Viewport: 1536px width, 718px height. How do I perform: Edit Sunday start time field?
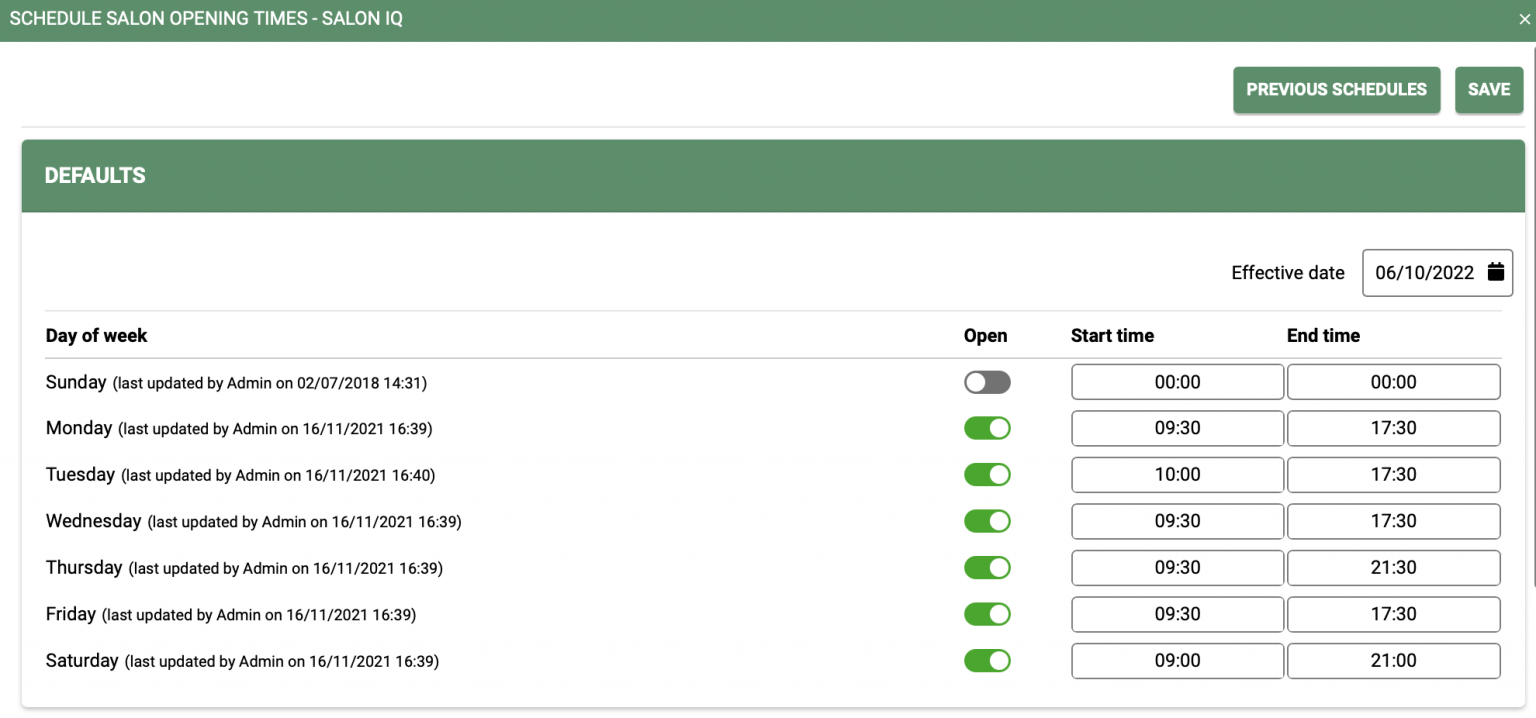click(x=1177, y=382)
